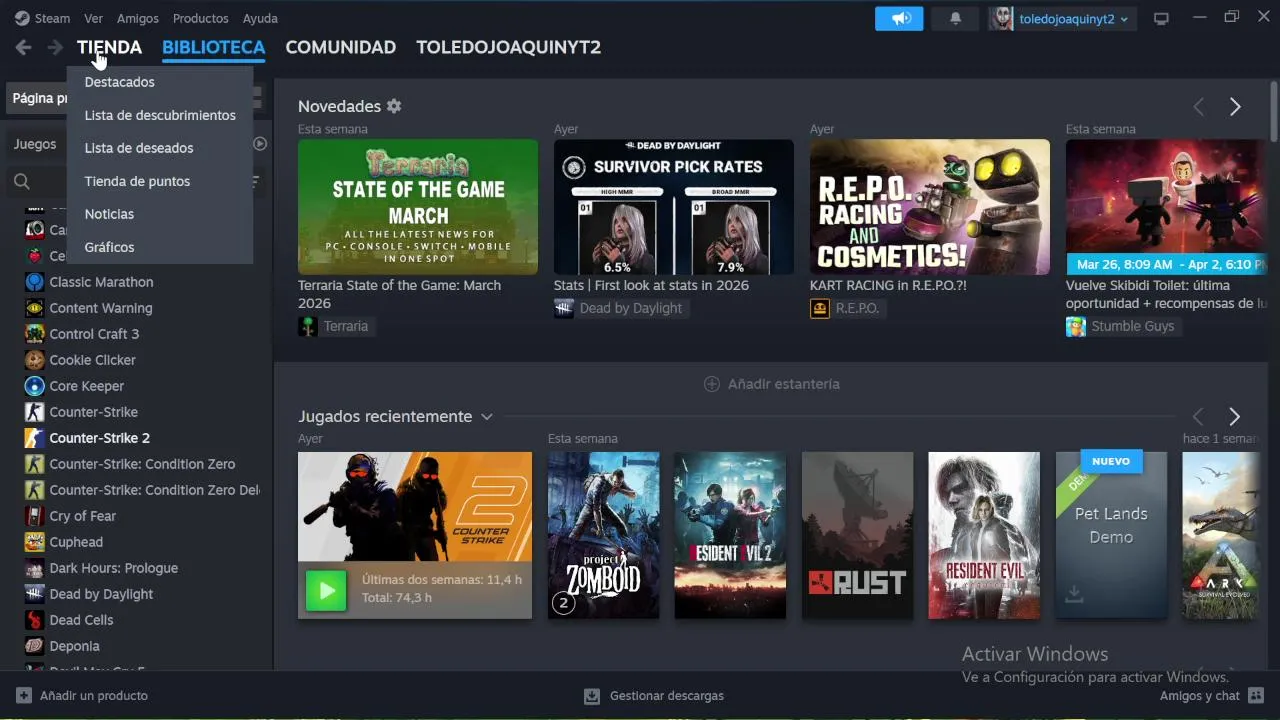Click the back navigation arrow
Screen dimensions: 1280x720
(23, 47)
